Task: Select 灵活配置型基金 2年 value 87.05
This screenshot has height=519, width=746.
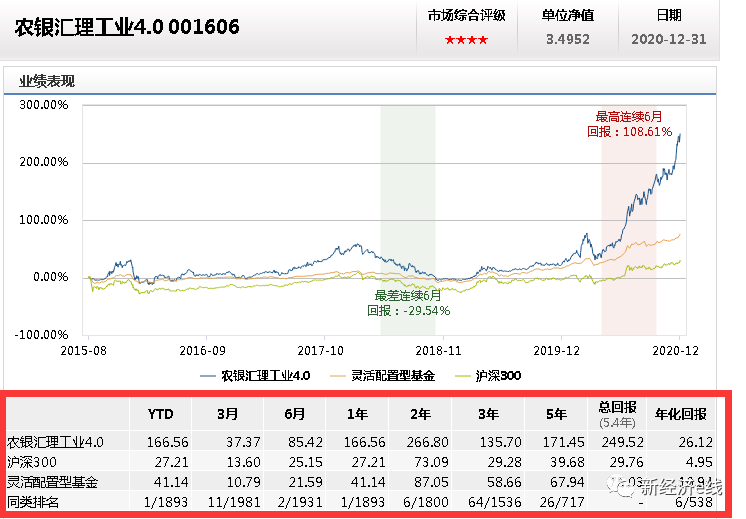Action: [431, 482]
